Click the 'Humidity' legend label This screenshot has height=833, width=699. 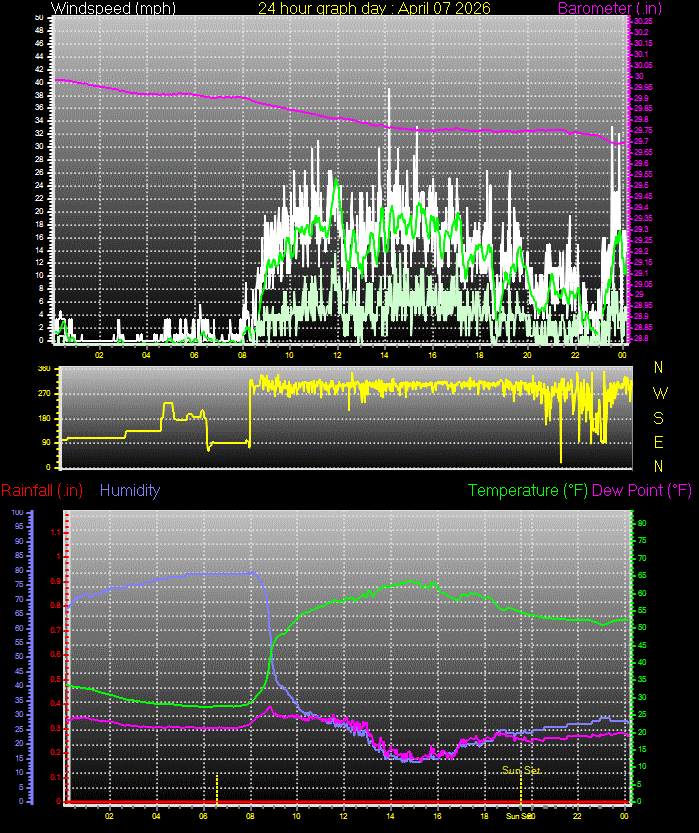pyautogui.click(x=130, y=490)
